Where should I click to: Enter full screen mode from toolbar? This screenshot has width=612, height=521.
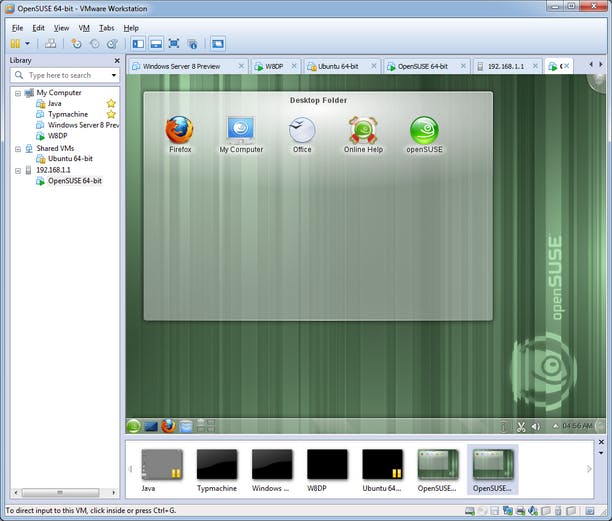pos(174,44)
